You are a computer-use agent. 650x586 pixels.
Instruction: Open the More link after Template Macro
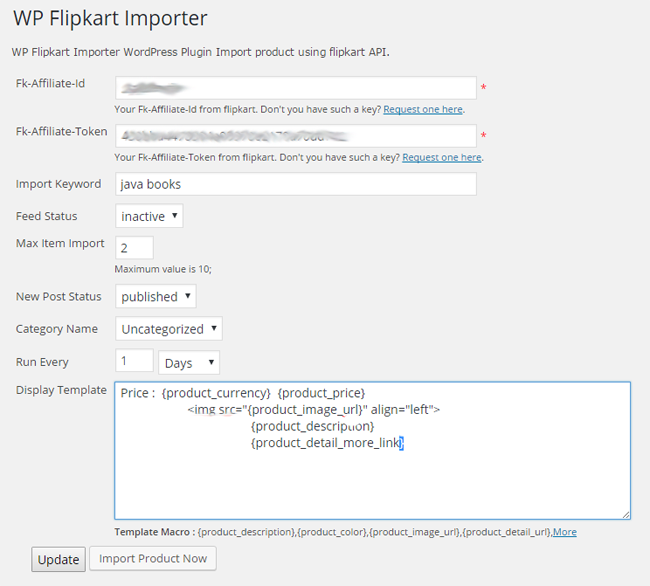[565, 532]
